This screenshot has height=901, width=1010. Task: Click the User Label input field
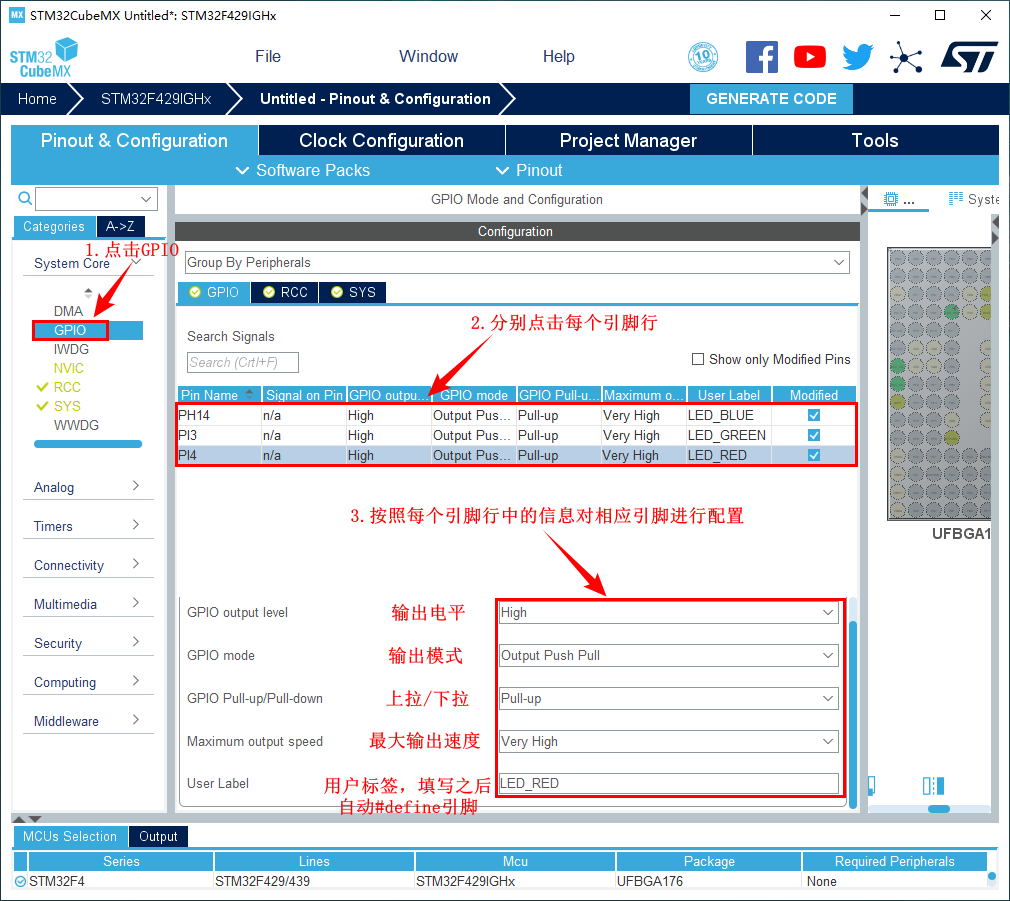click(x=668, y=784)
